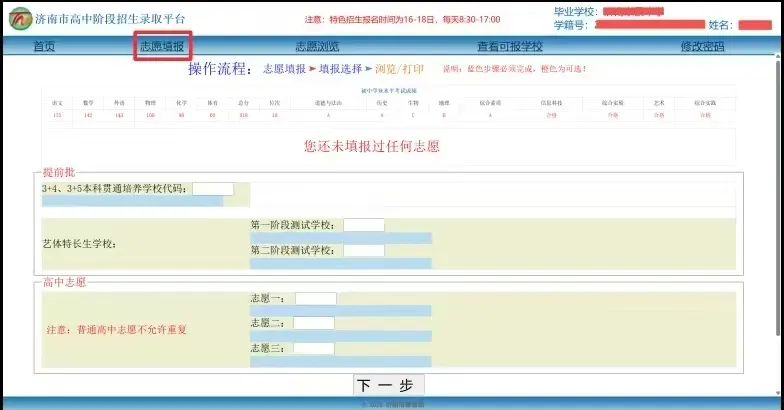Switch to the 志愿填报 navigation tab
This screenshot has height=410, width=784.
click(162, 46)
